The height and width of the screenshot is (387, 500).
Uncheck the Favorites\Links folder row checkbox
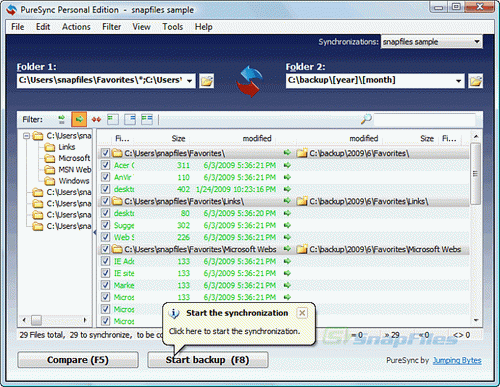click(x=105, y=201)
